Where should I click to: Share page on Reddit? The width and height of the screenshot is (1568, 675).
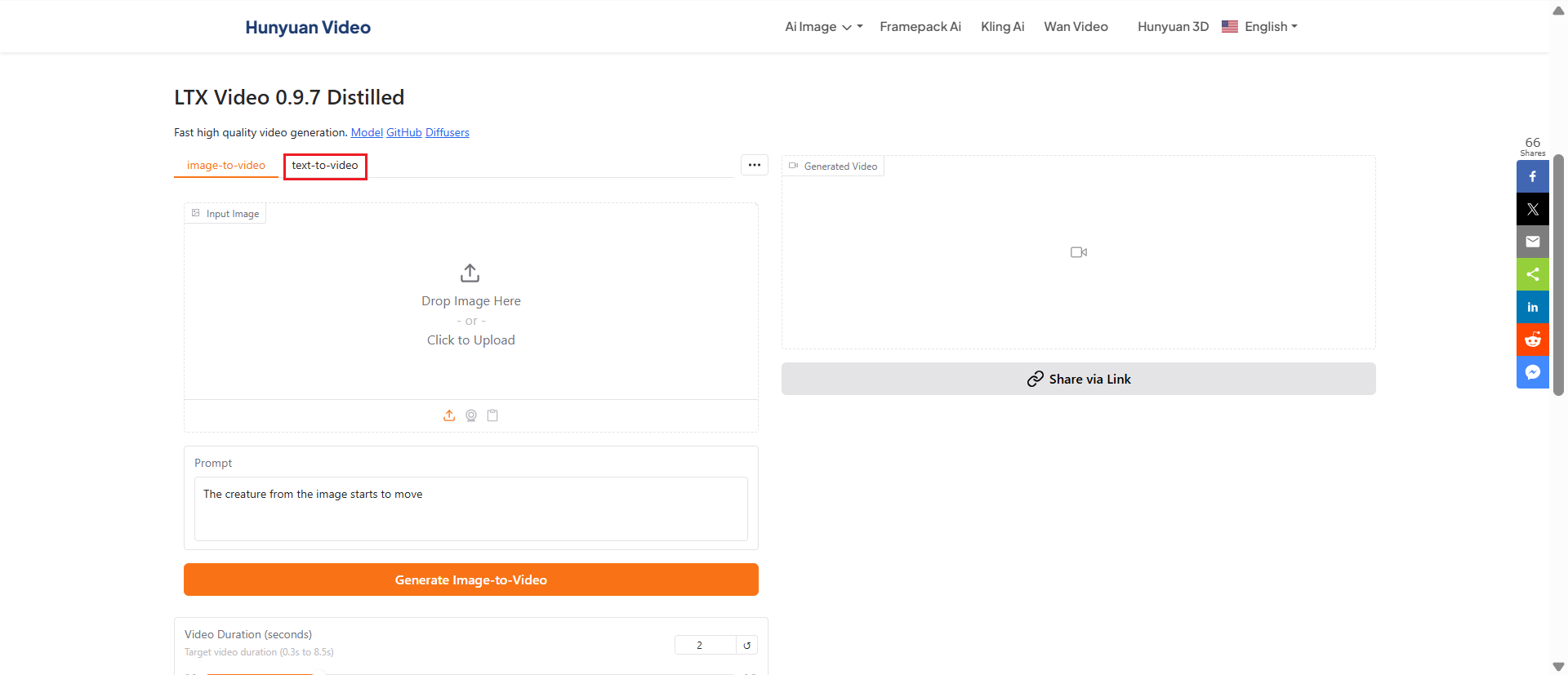click(1533, 340)
